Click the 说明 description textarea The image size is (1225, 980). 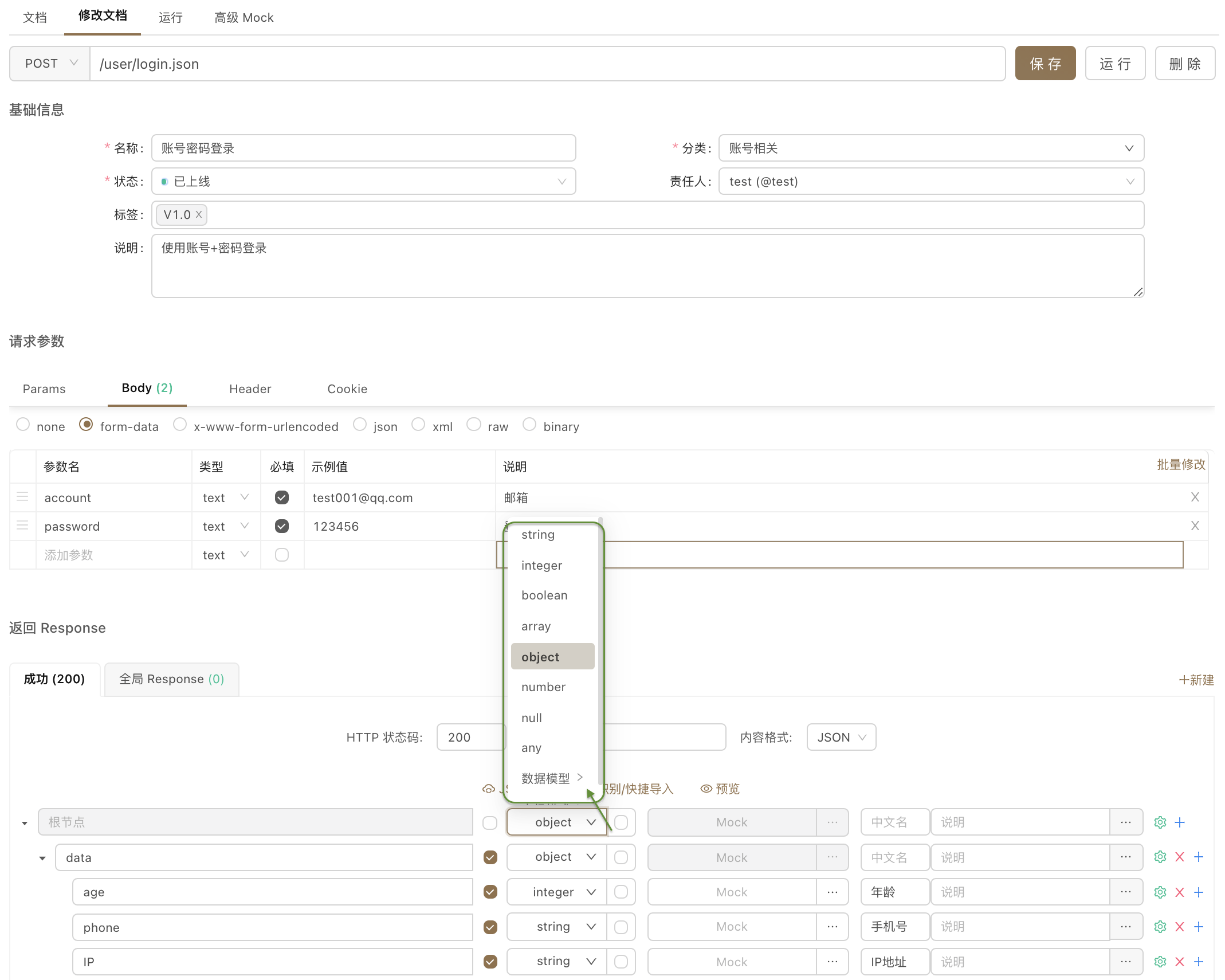point(647,266)
